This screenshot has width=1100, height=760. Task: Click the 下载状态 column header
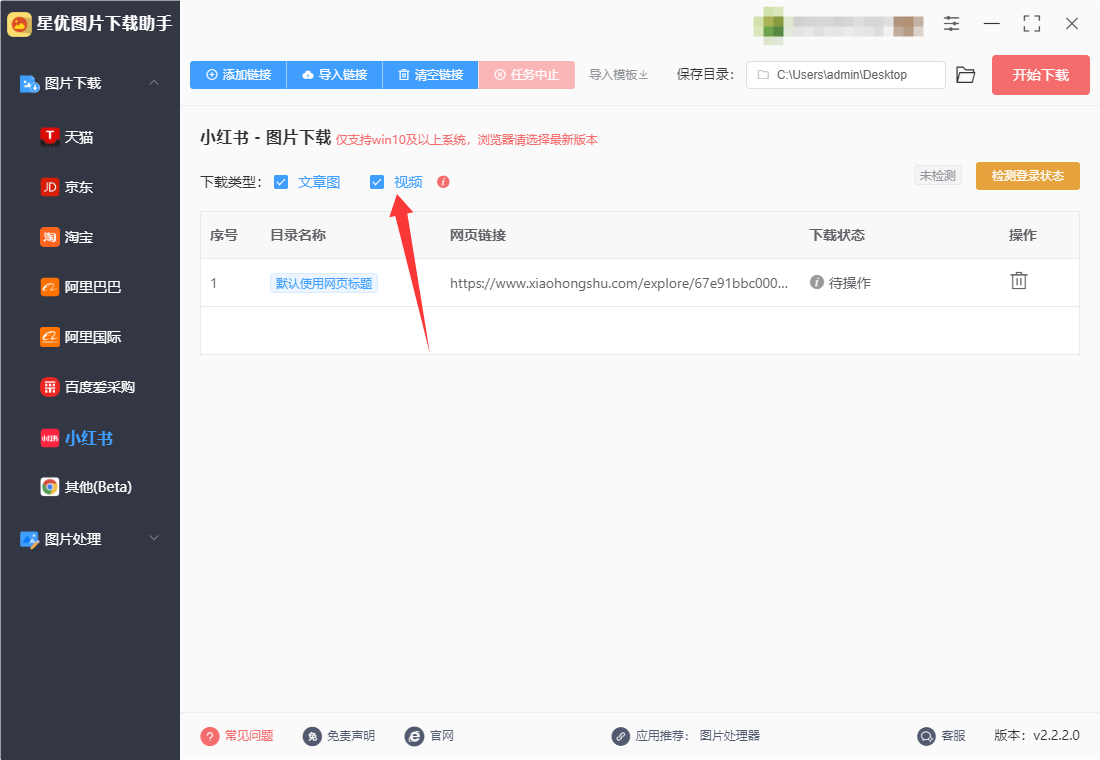[837, 235]
